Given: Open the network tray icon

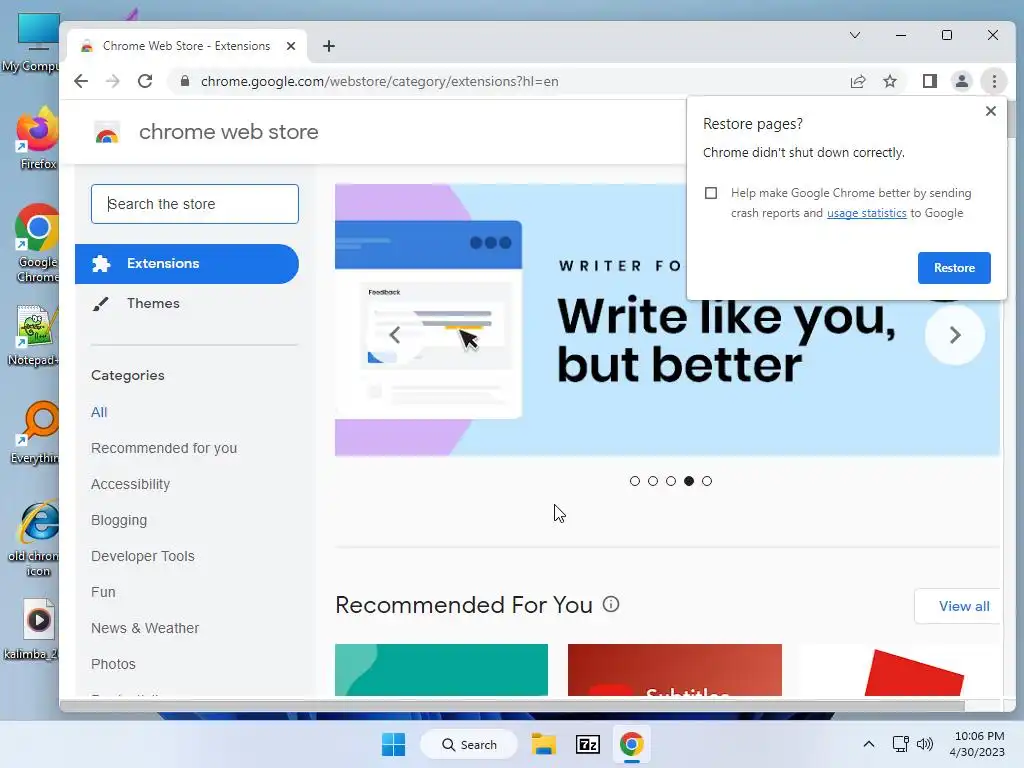Looking at the screenshot, I should tap(901, 744).
